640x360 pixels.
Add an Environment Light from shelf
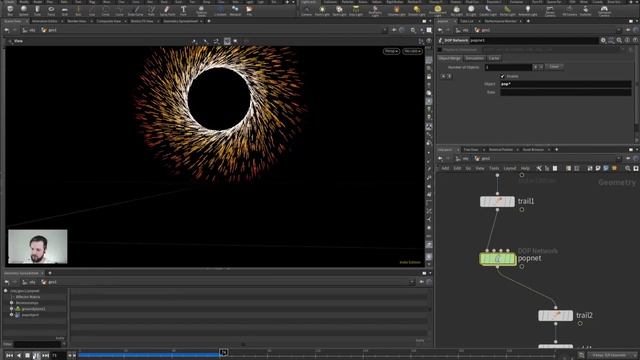click(438, 10)
